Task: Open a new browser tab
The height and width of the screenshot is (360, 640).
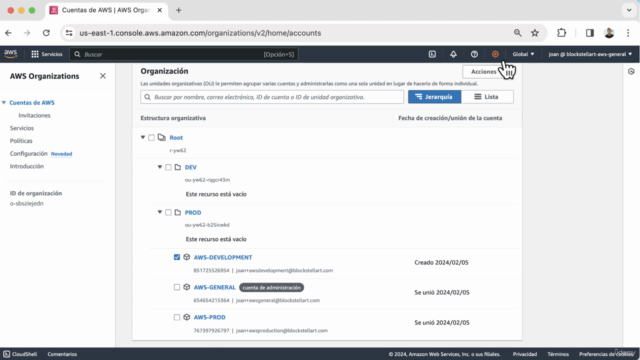Action: pos(178,10)
